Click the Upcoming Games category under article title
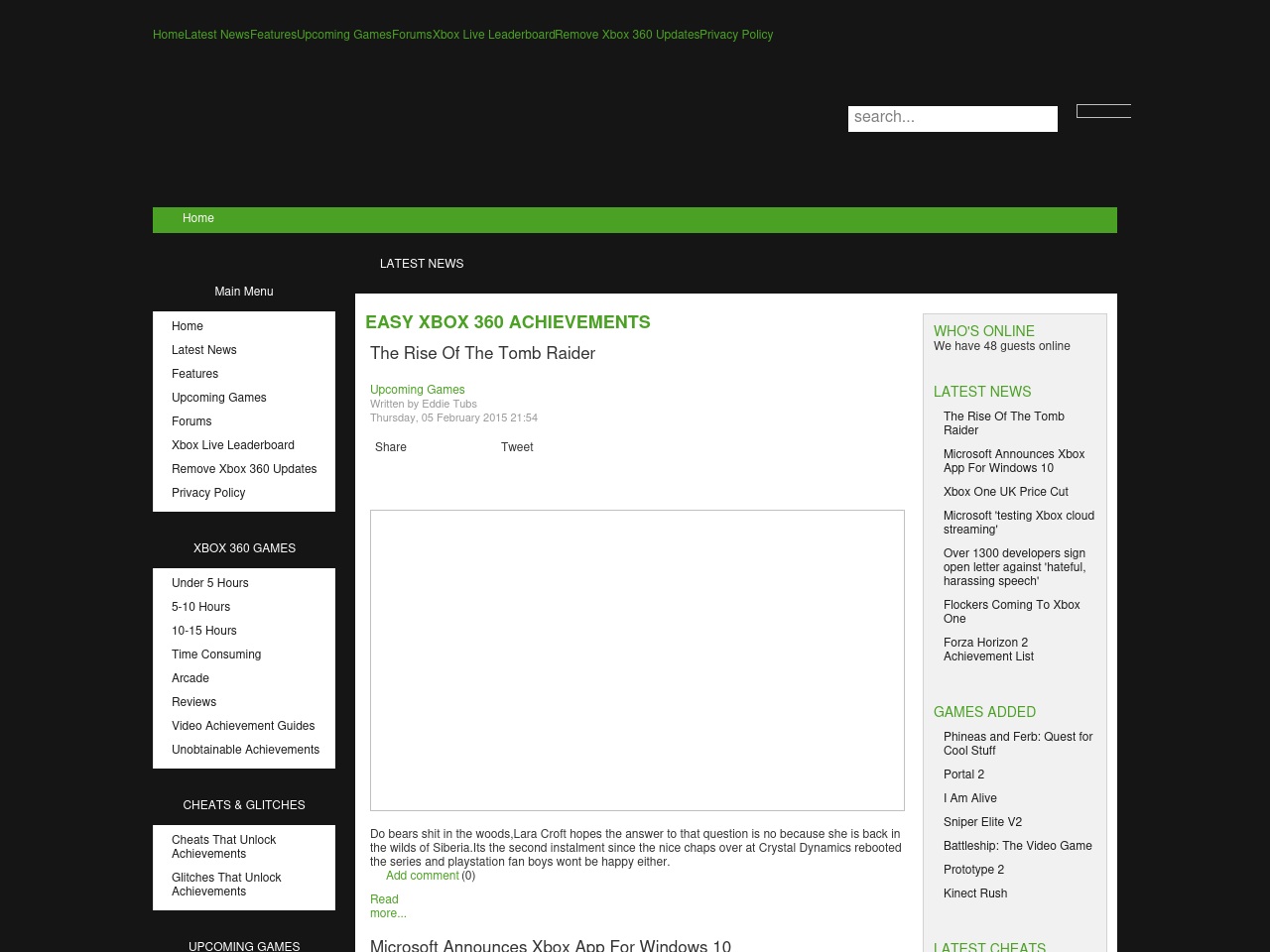This screenshot has height=952, width=1270. point(418,390)
